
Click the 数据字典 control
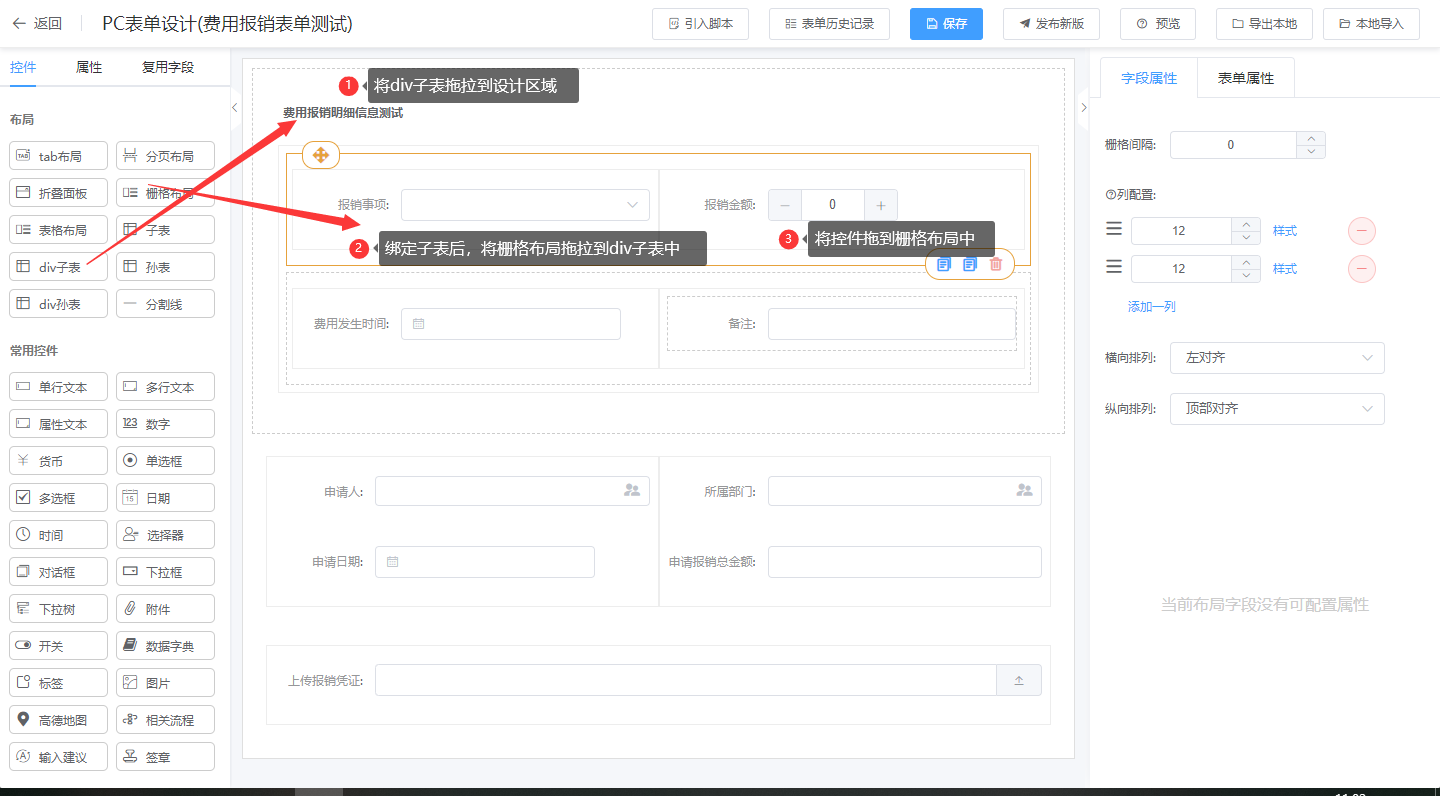click(165, 646)
